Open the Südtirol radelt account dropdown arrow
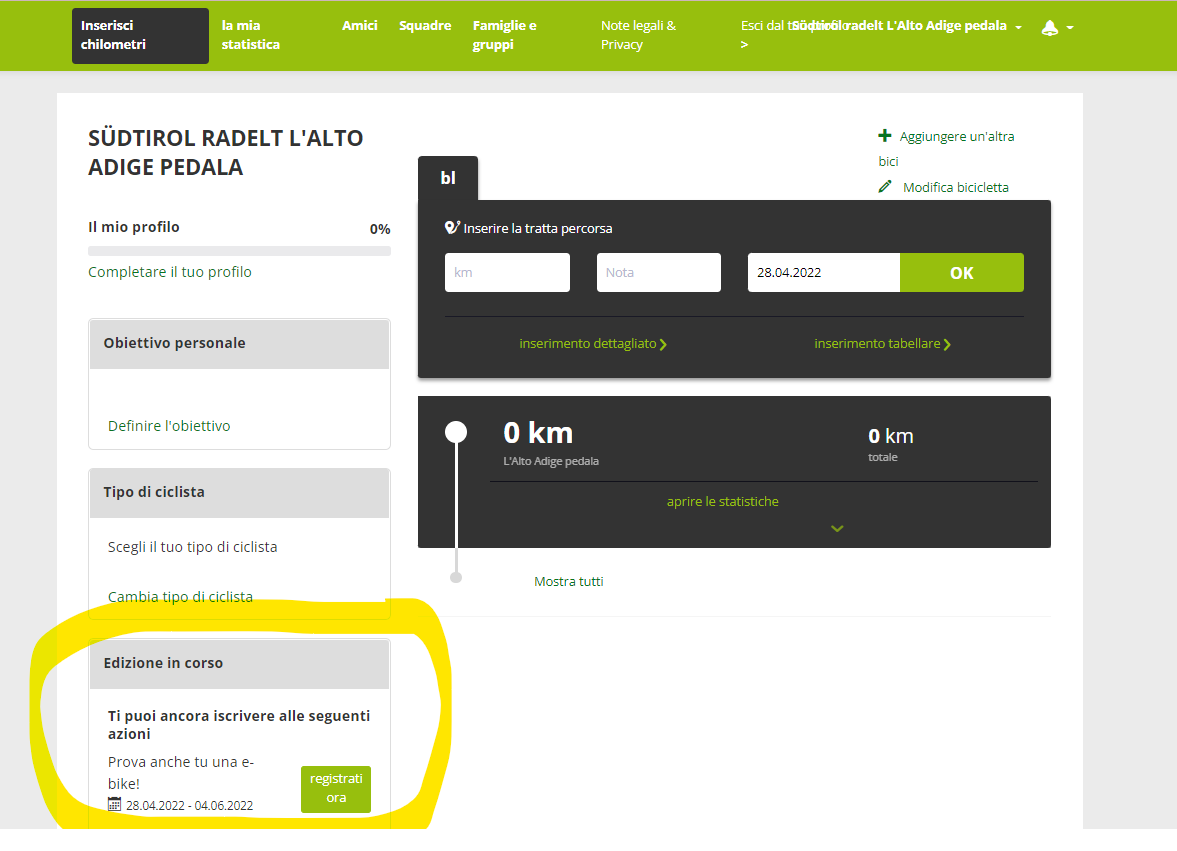The height and width of the screenshot is (851, 1177). click(x=1019, y=27)
